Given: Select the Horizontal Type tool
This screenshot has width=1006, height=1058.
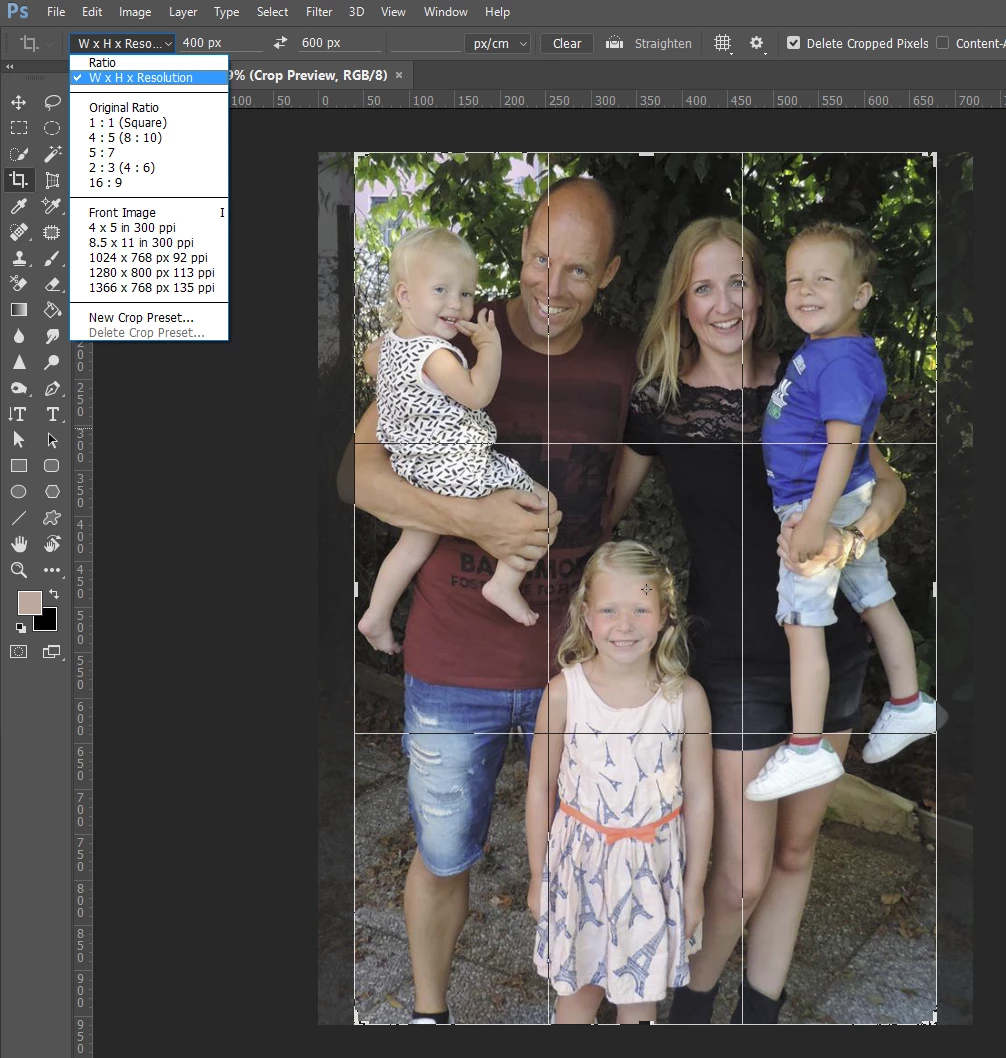Looking at the screenshot, I should pos(52,414).
